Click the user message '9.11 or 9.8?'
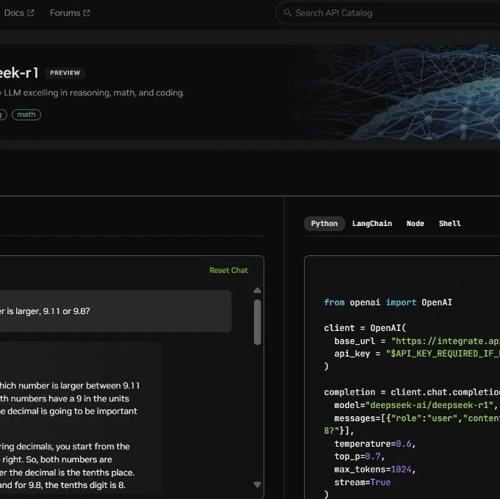This screenshot has height=499, width=500. point(67,311)
